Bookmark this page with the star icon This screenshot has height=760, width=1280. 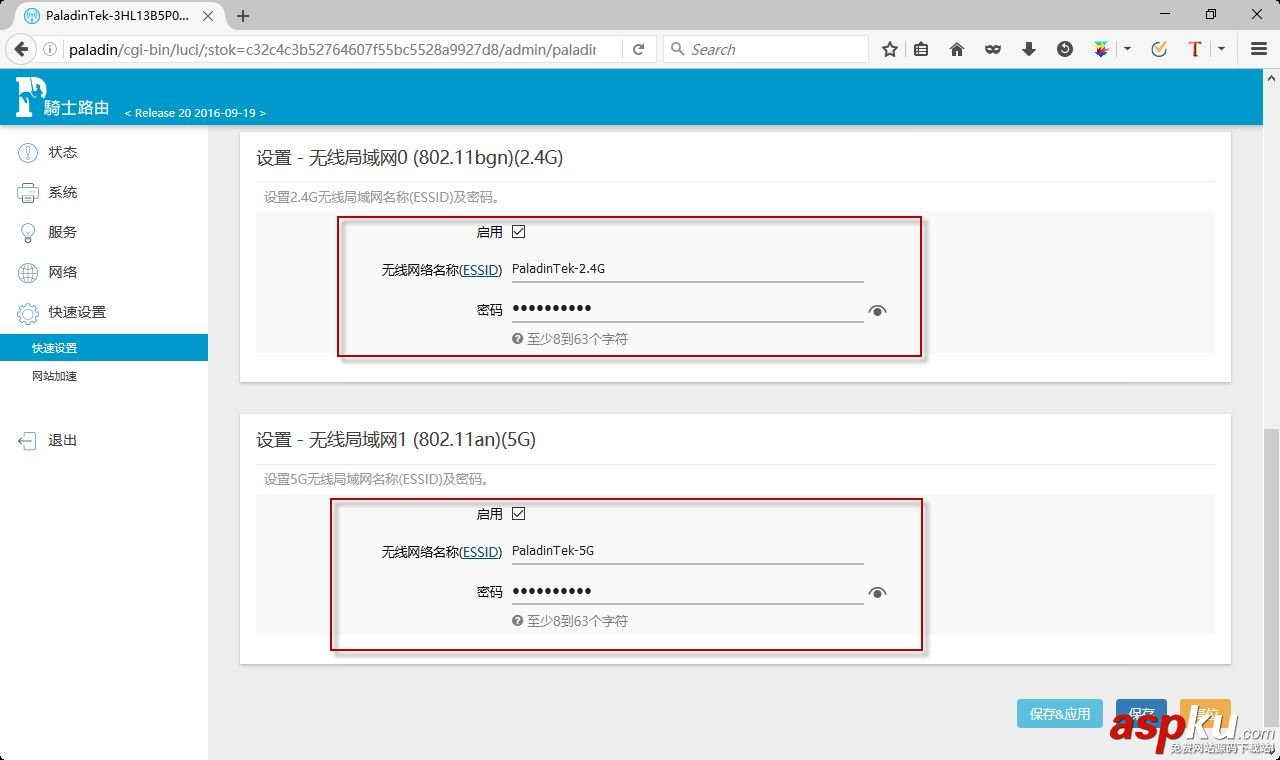coord(889,49)
